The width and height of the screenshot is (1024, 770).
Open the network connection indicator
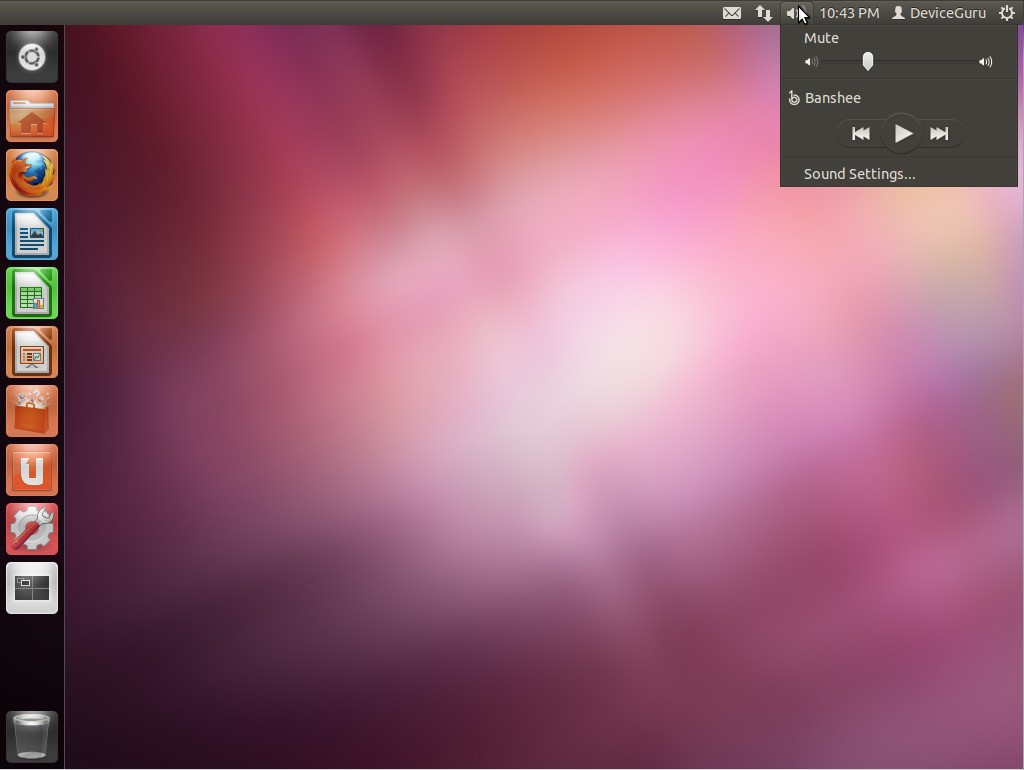[763, 13]
